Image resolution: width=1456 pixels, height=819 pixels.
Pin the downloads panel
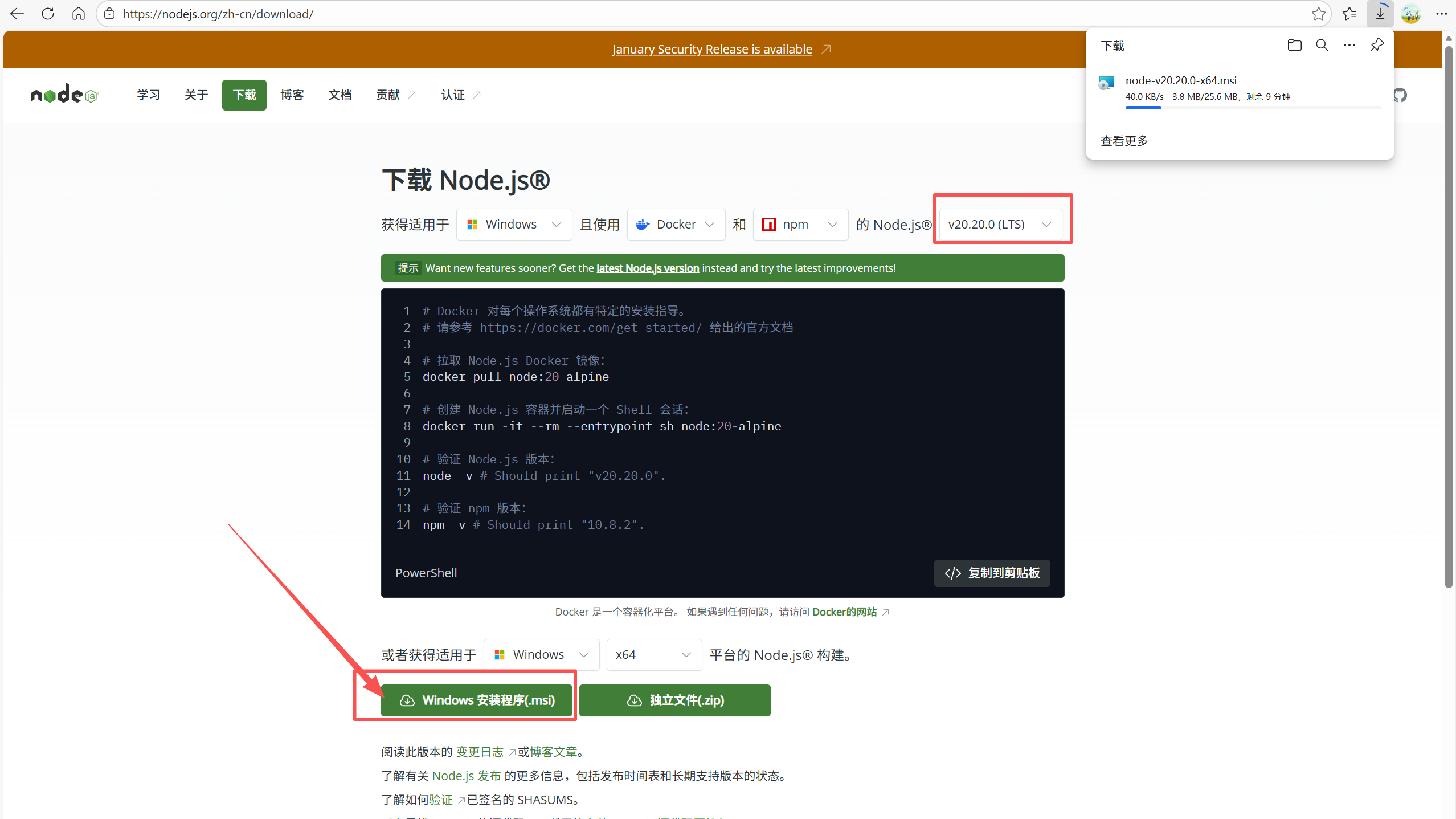(1377, 45)
